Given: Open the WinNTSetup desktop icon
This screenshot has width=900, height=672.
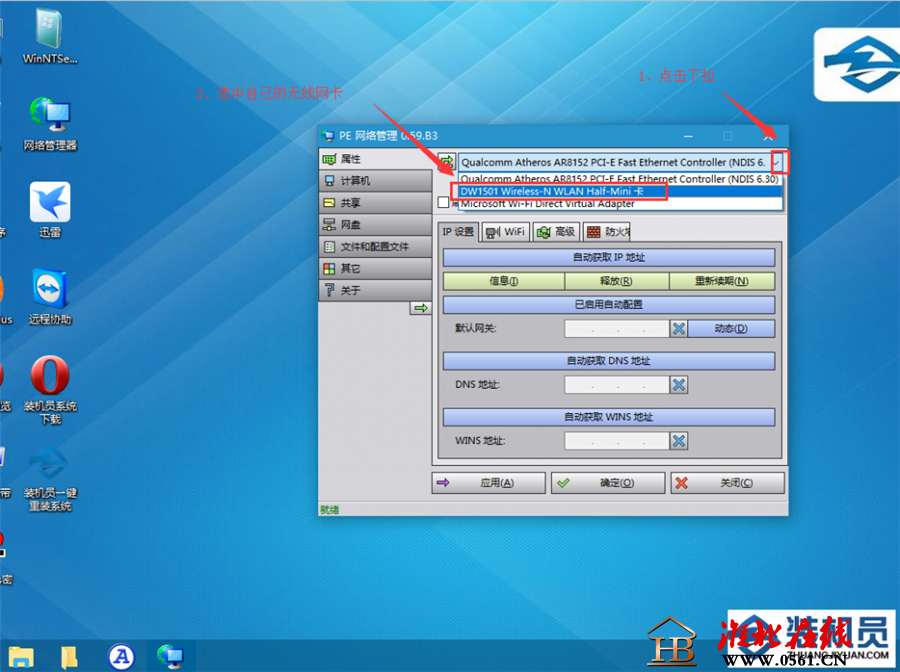Looking at the screenshot, I should tap(49, 36).
